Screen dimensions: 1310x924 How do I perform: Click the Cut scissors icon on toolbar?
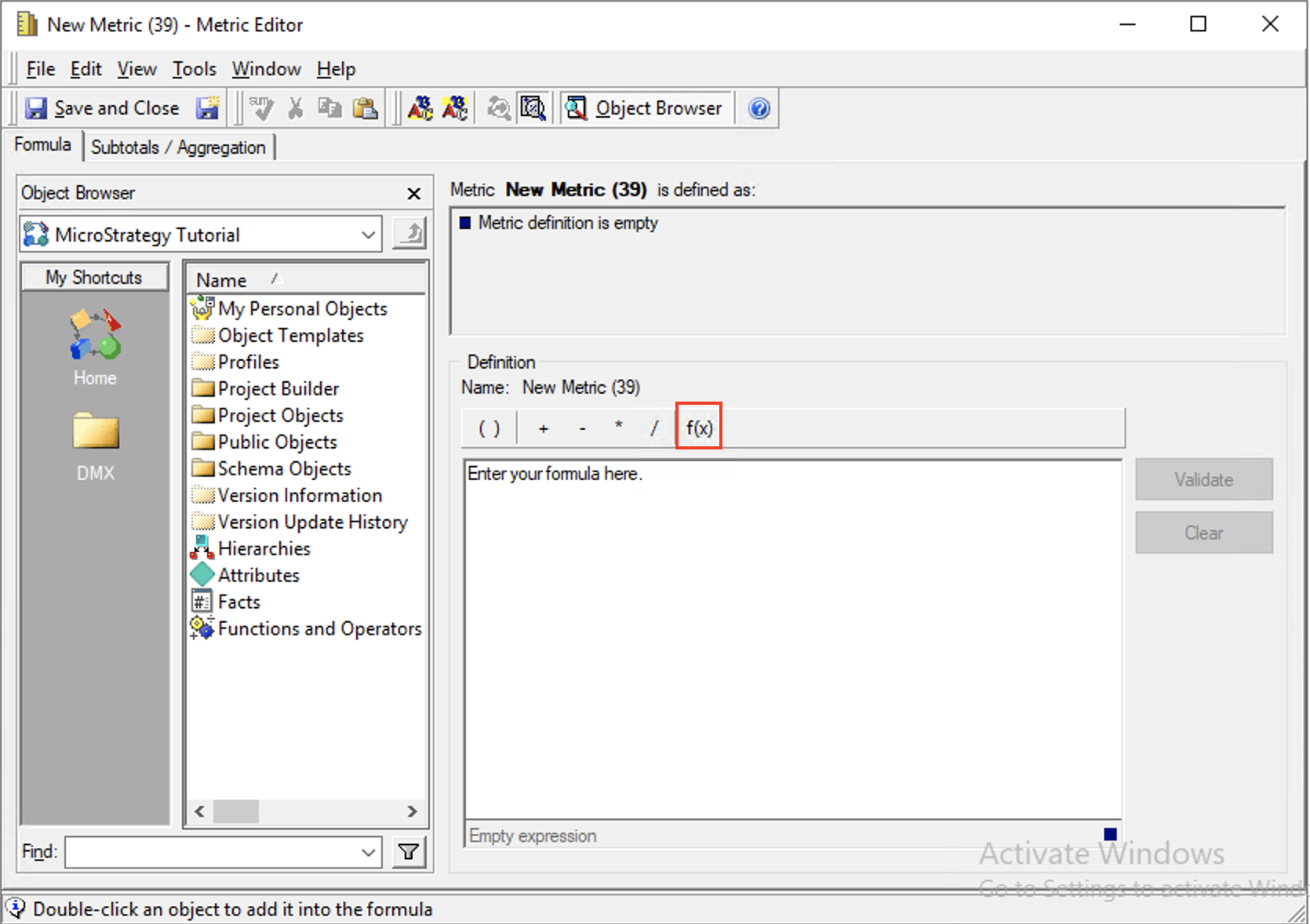pos(295,107)
